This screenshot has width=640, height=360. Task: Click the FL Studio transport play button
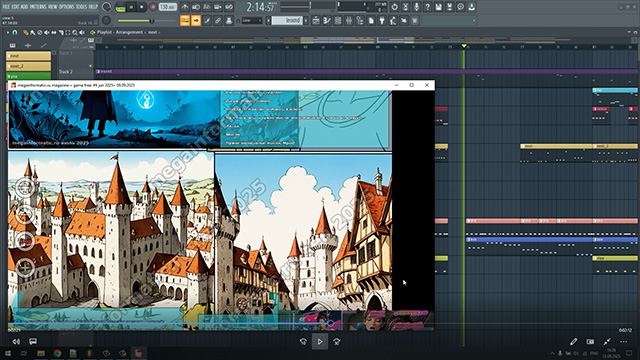coord(131,7)
